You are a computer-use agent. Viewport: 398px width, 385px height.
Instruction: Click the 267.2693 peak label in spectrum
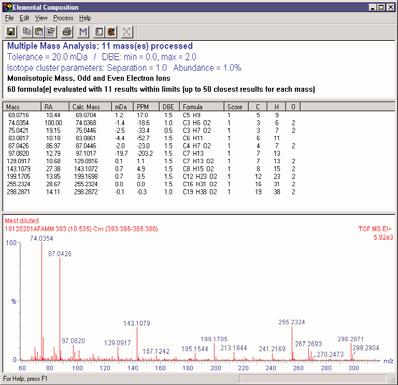click(x=308, y=344)
